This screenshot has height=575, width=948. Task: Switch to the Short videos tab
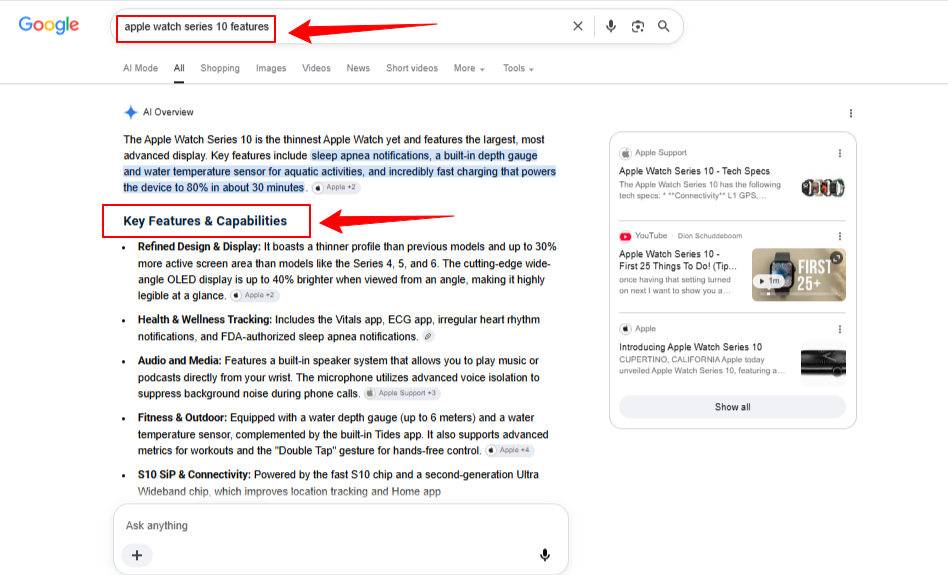(412, 68)
